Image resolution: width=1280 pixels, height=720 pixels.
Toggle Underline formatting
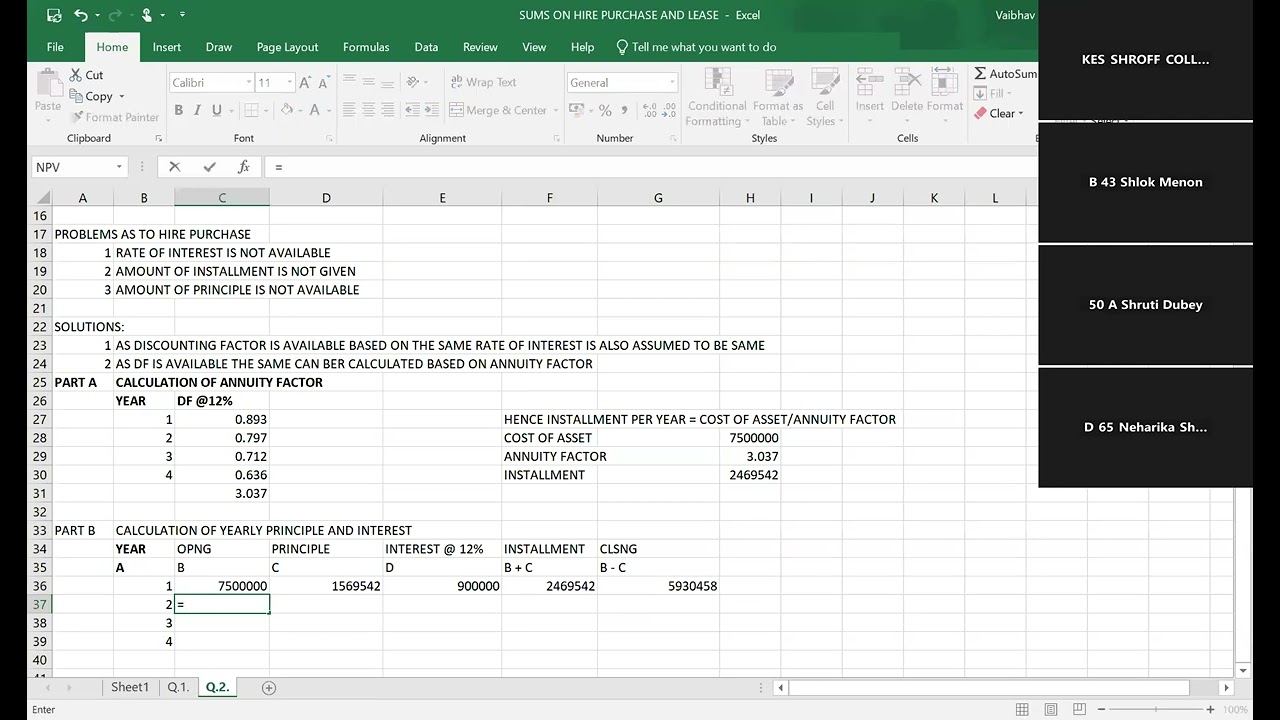click(x=216, y=110)
